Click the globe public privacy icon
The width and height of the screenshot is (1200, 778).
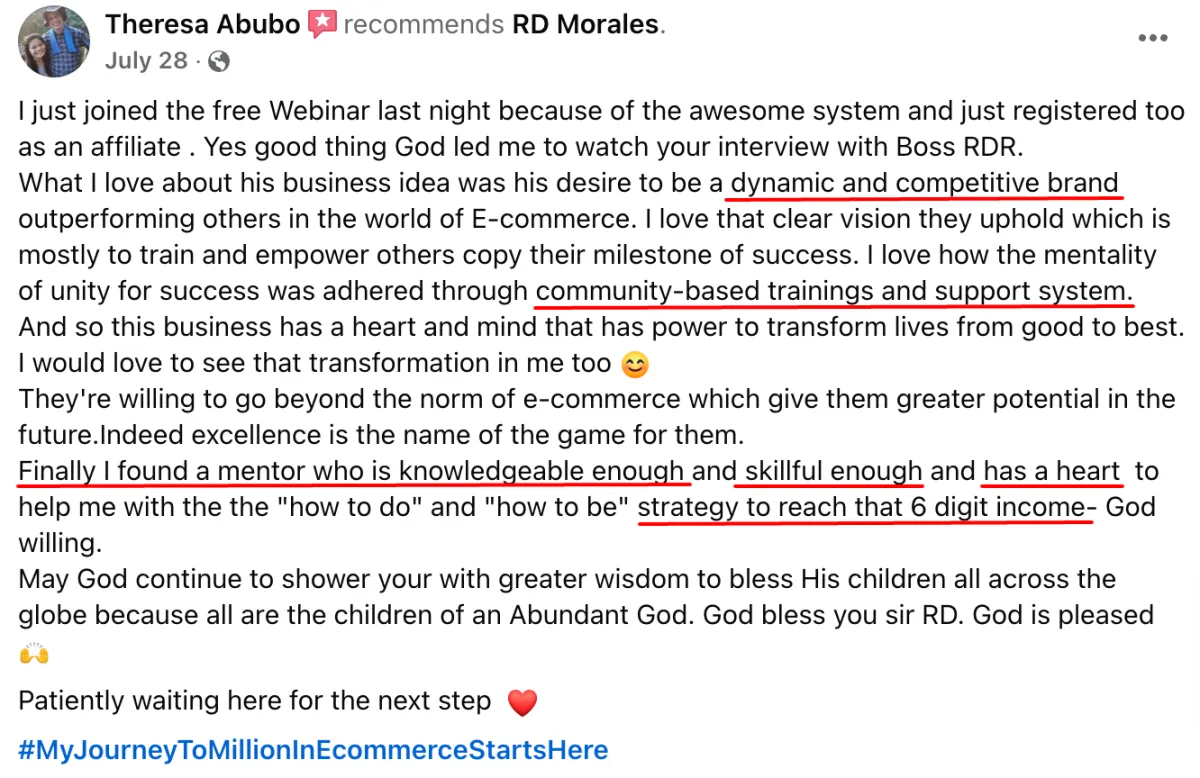[219, 61]
